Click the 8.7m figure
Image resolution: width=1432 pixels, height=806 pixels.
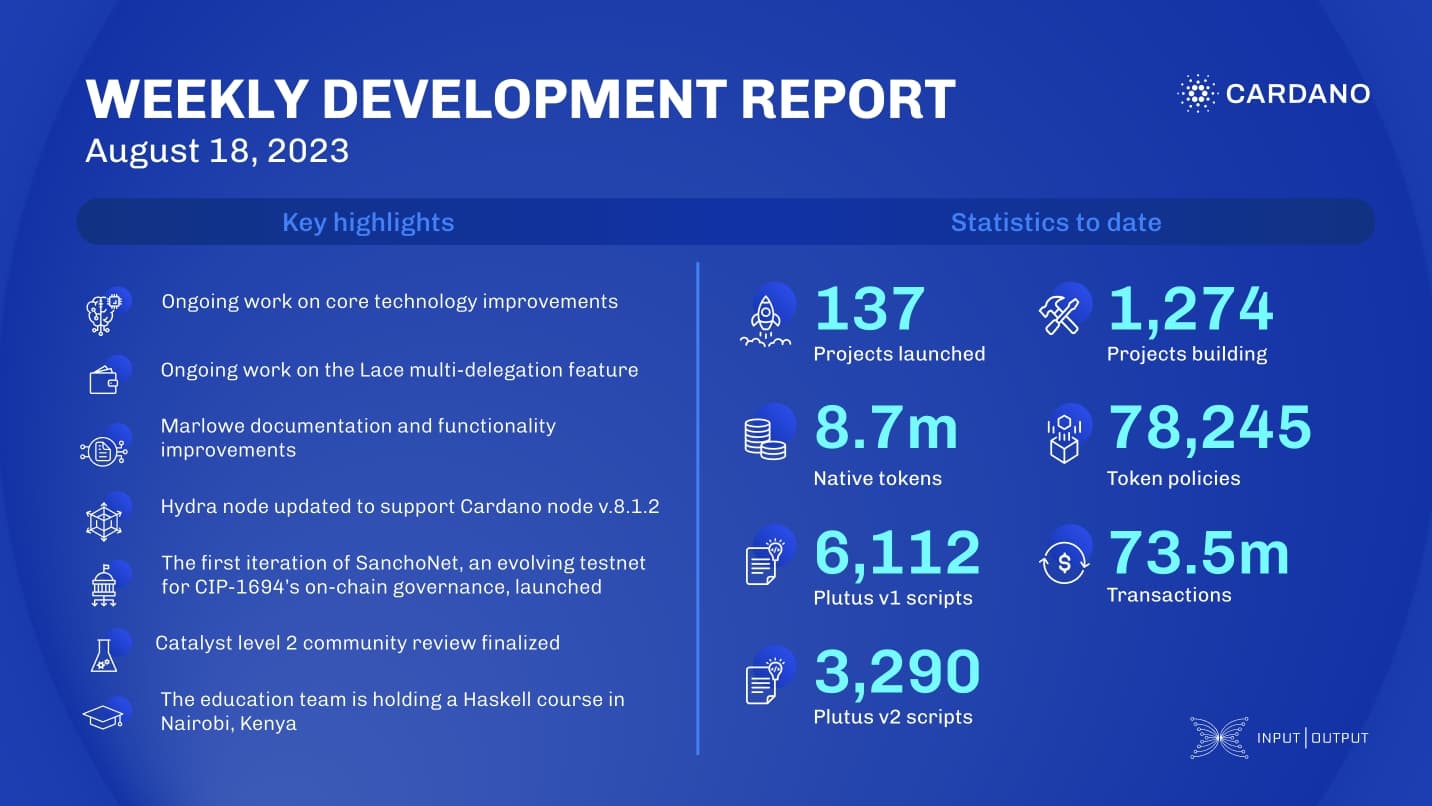coord(886,427)
